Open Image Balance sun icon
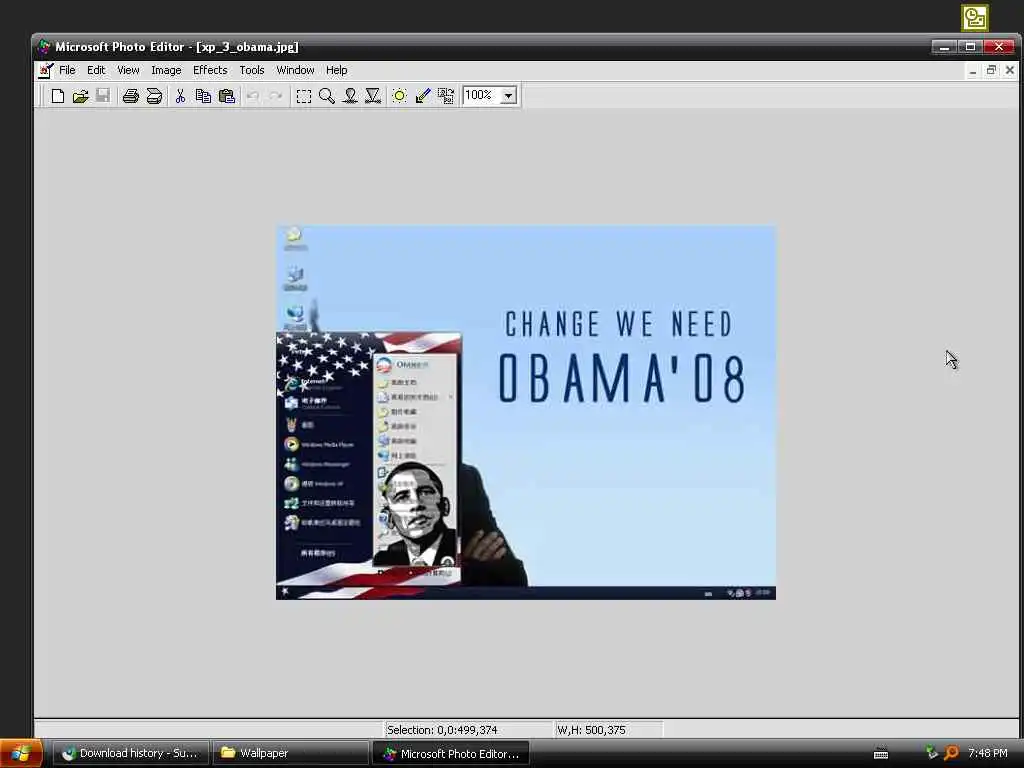 tap(399, 96)
